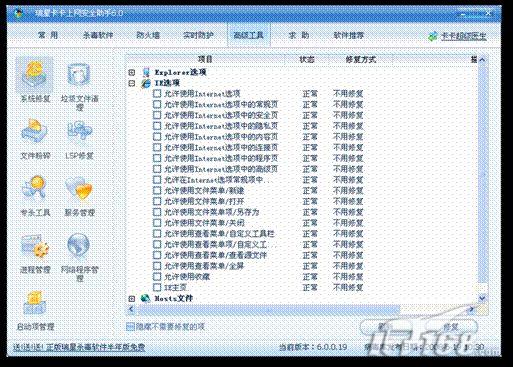513x367 pixels.
Task: Check 允许使用Internet选项中的常规页 checkbox
Action: (x=157, y=104)
